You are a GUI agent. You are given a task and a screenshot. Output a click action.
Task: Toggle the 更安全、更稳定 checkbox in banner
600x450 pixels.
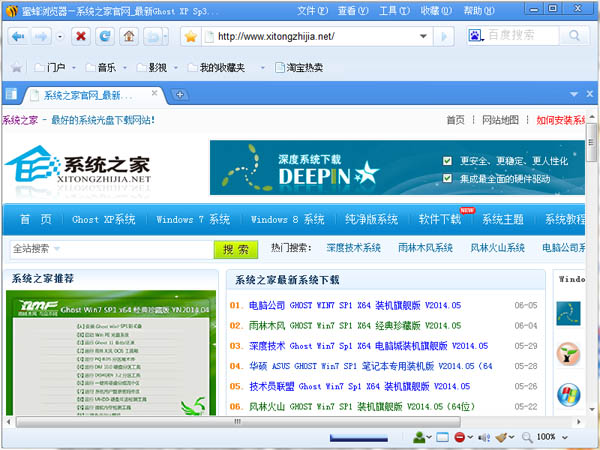pyautogui.click(x=448, y=160)
